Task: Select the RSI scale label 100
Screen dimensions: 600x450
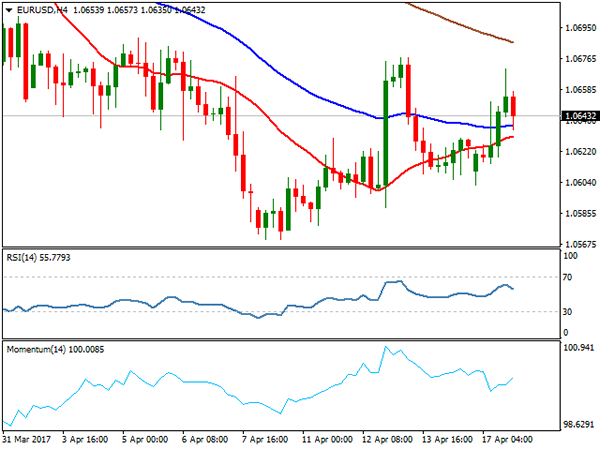Action: (x=570, y=256)
